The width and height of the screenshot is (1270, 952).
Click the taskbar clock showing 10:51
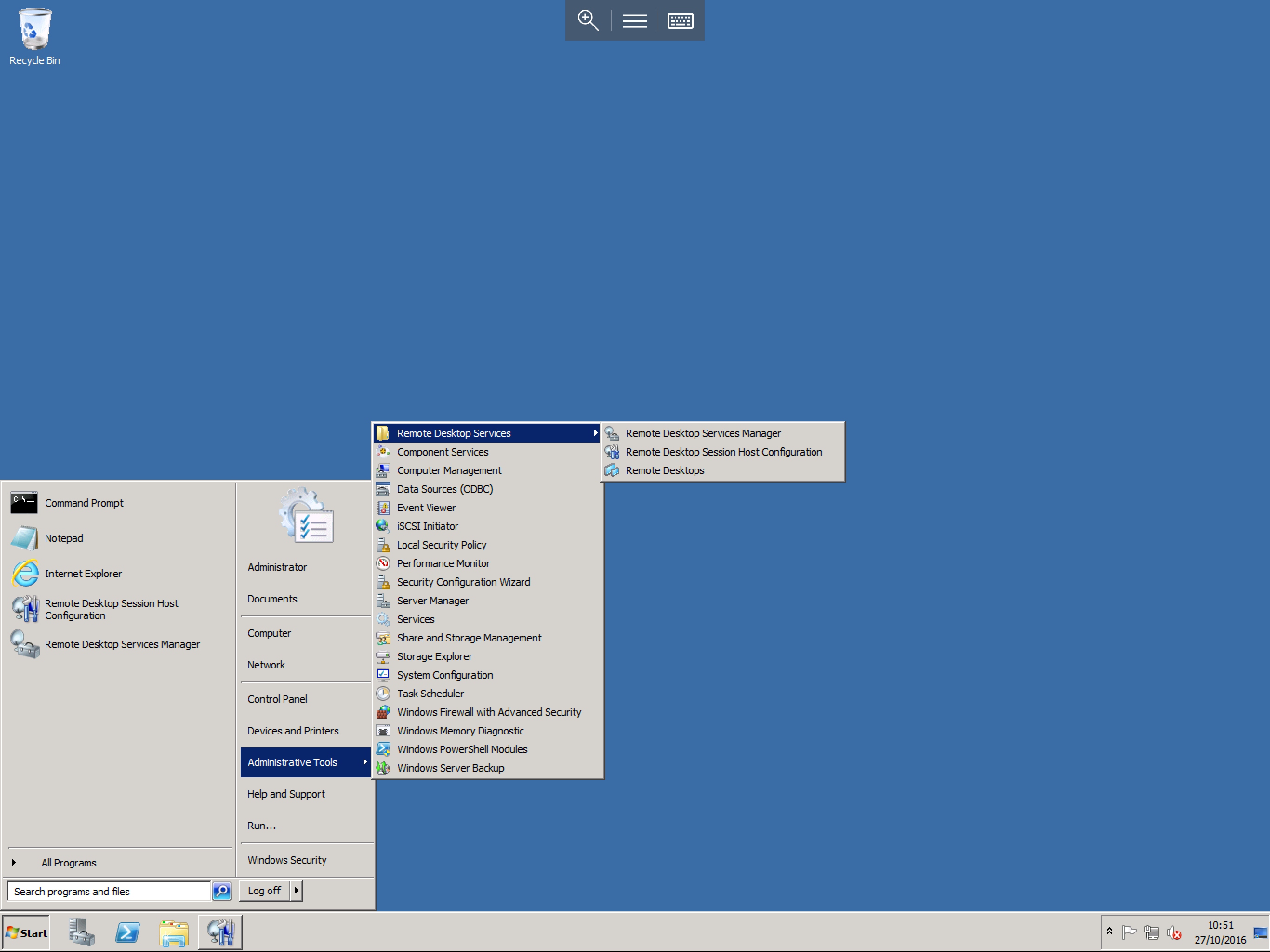click(1220, 932)
